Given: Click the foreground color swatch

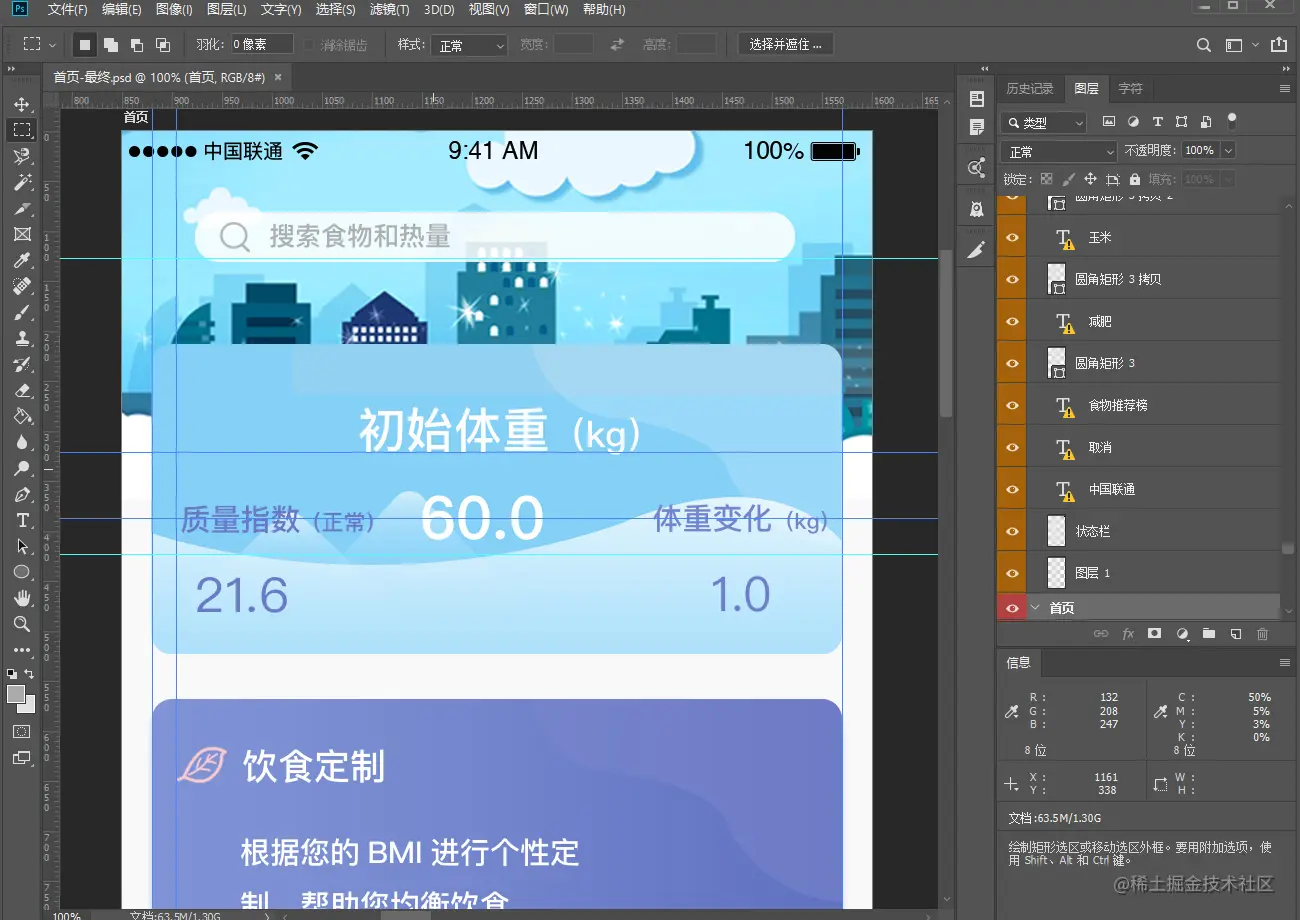Looking at the screenshot, I should tap(16, 693).
